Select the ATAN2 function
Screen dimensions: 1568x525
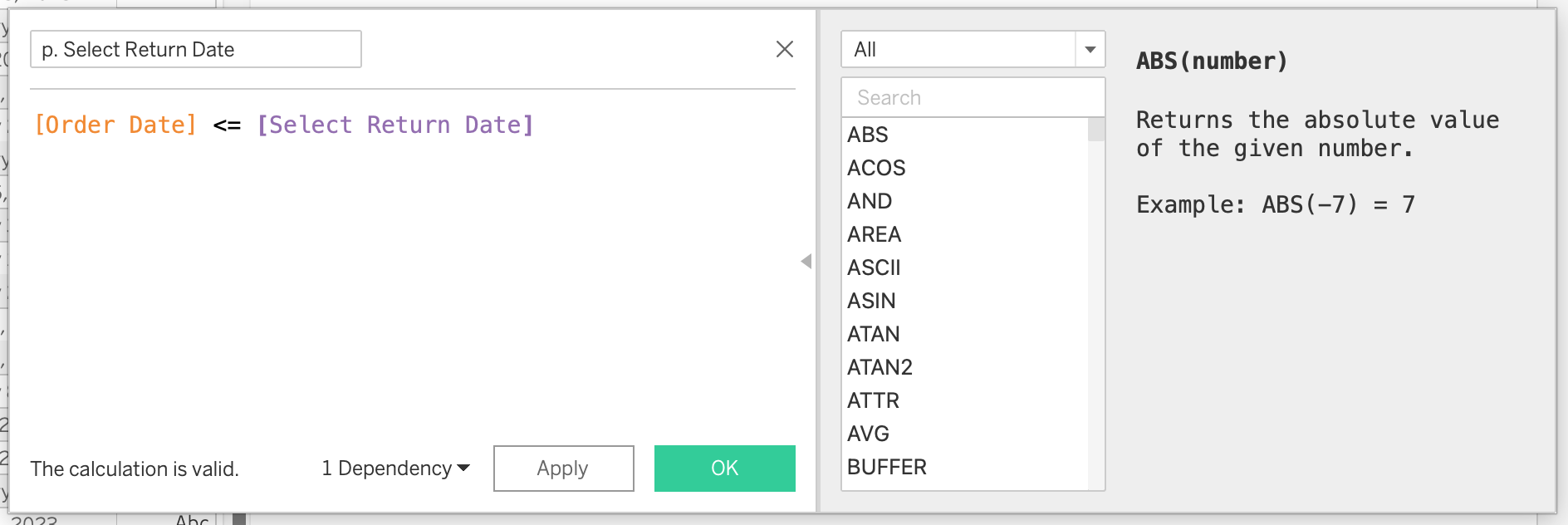[x=880, y=367]
